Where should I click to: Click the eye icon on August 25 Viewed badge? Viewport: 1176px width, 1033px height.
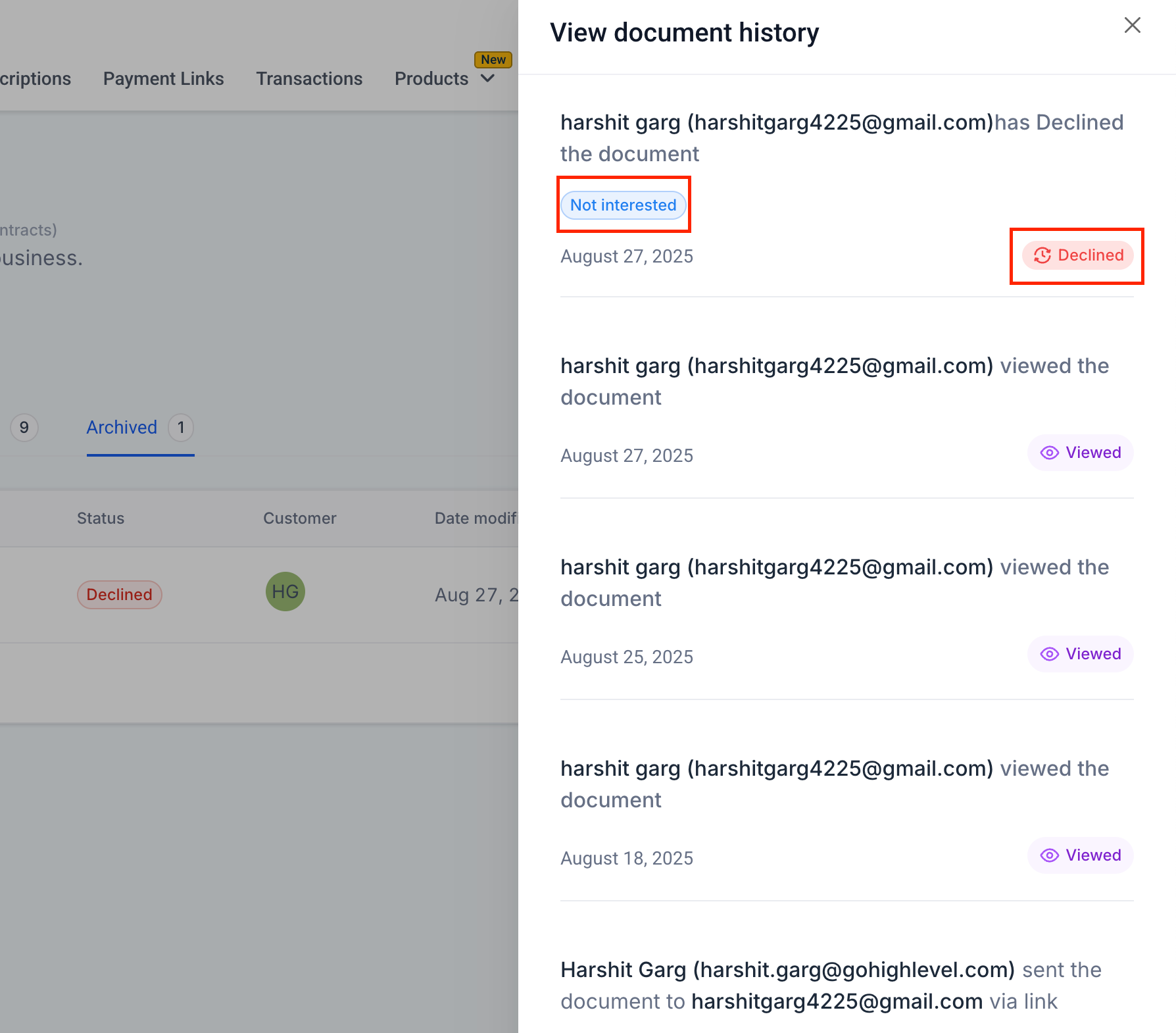1049,654
